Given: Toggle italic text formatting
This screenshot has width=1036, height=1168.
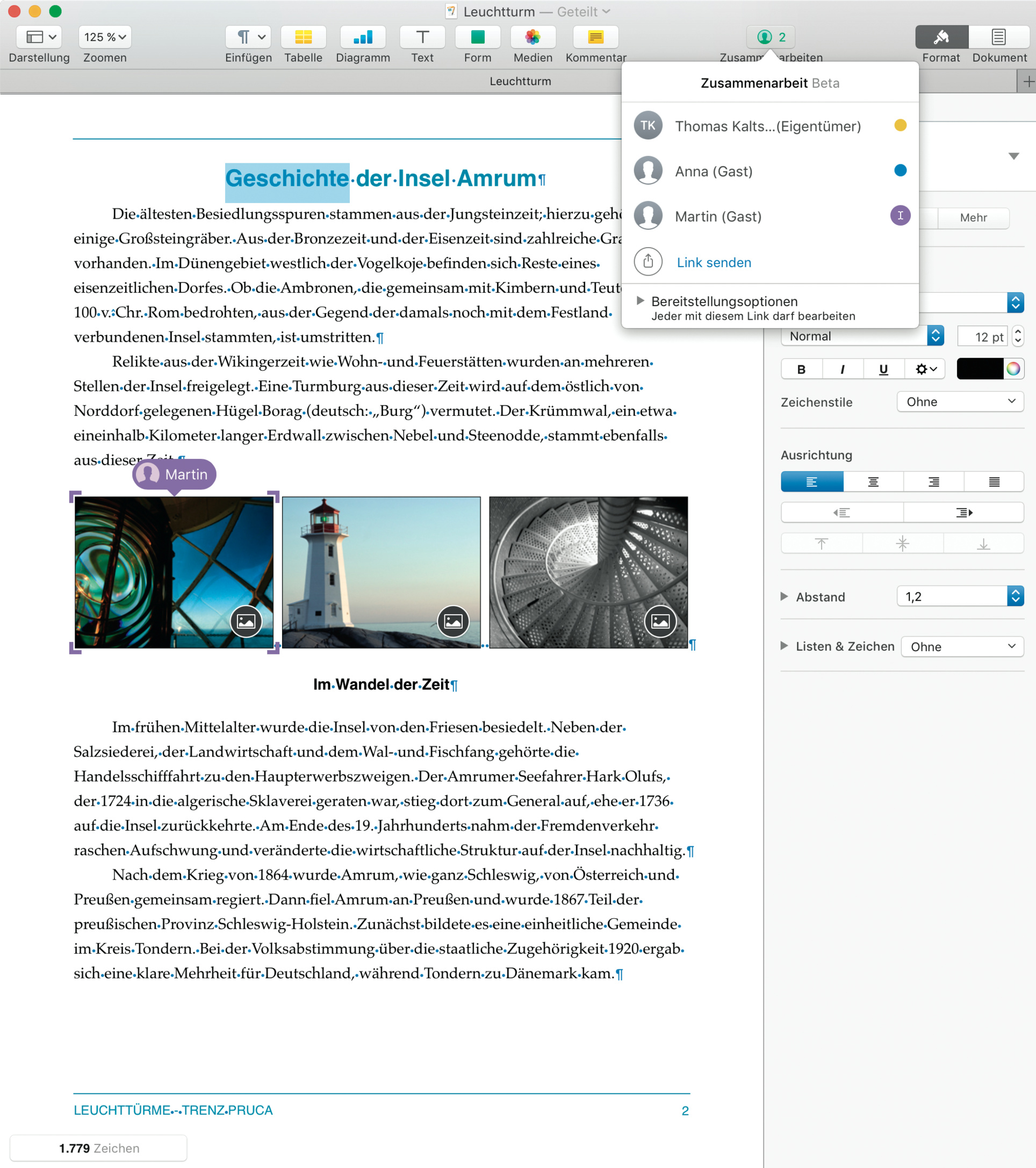Looking at the screenshot, I should (x=842, y=369).
